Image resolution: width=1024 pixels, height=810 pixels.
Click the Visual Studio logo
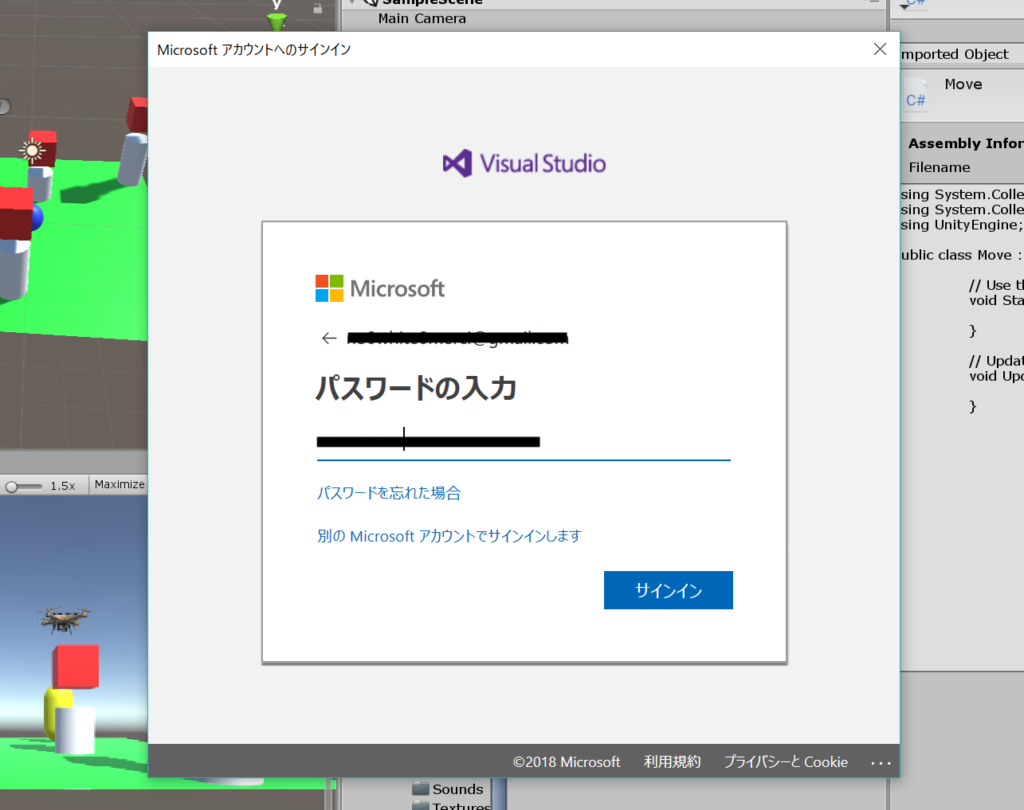click(524, 163)
